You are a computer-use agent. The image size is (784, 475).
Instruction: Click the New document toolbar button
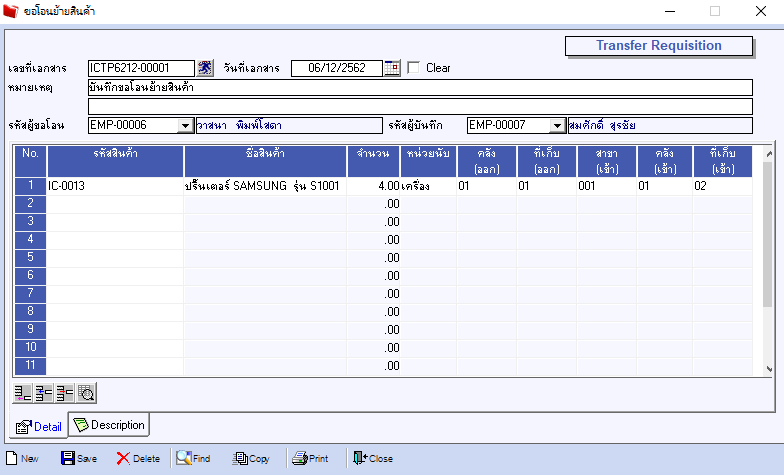pyautogui.click(x=22, y=458)
